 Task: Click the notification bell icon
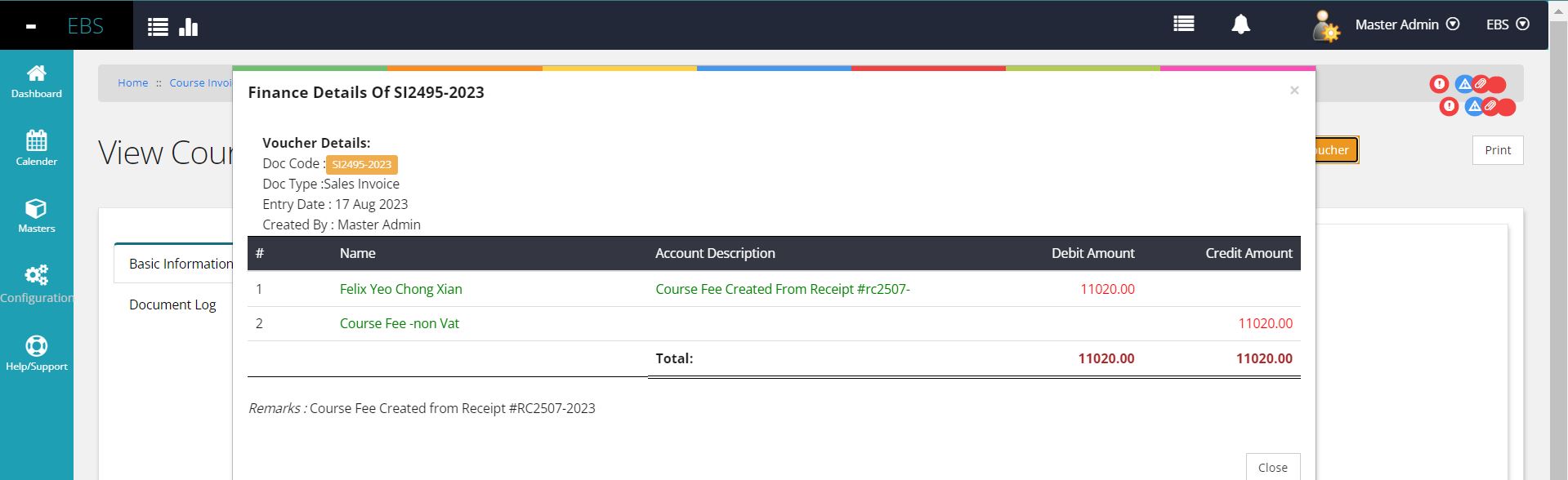coord(1240,24)
